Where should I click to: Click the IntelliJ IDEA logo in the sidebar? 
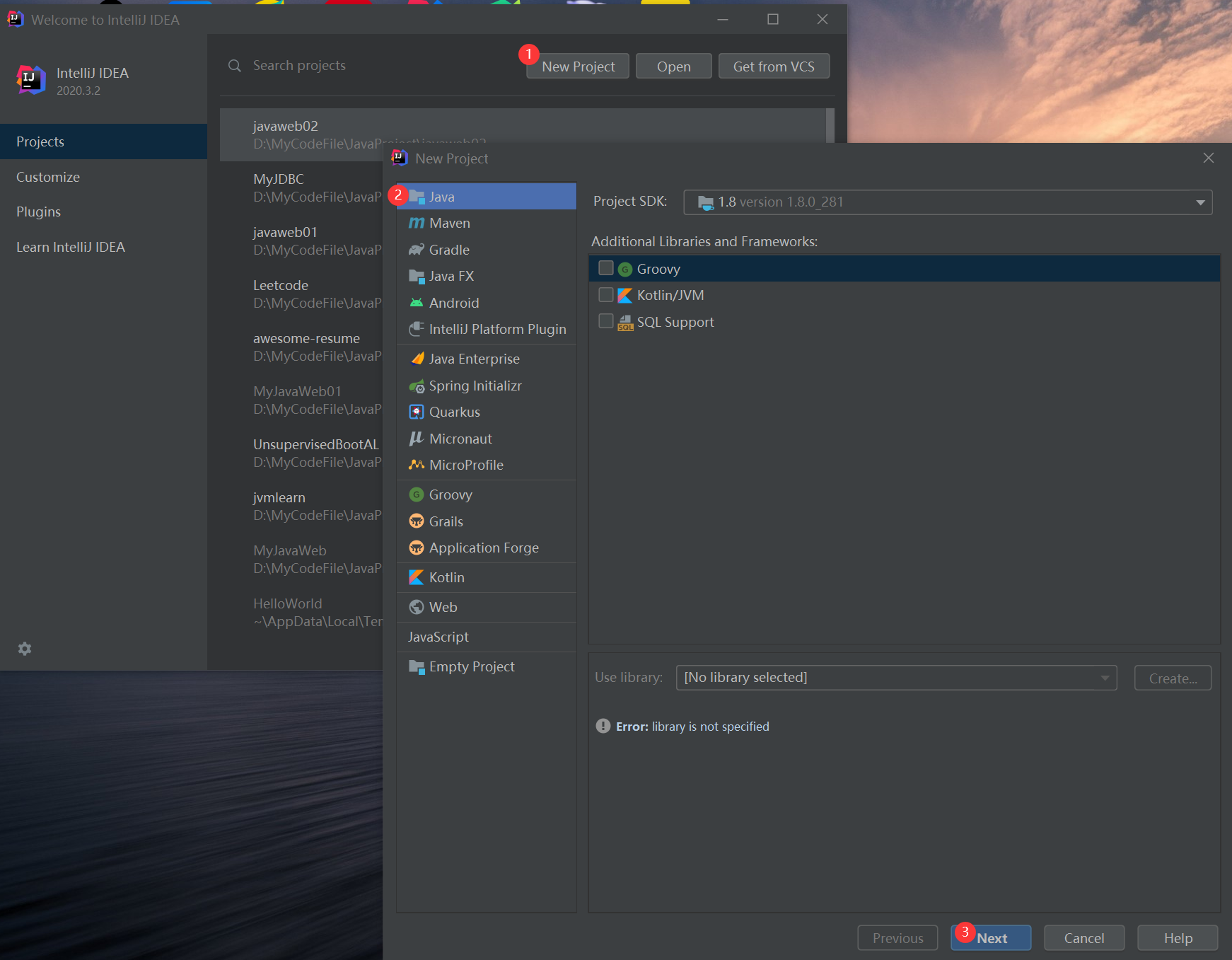point(31,80)
